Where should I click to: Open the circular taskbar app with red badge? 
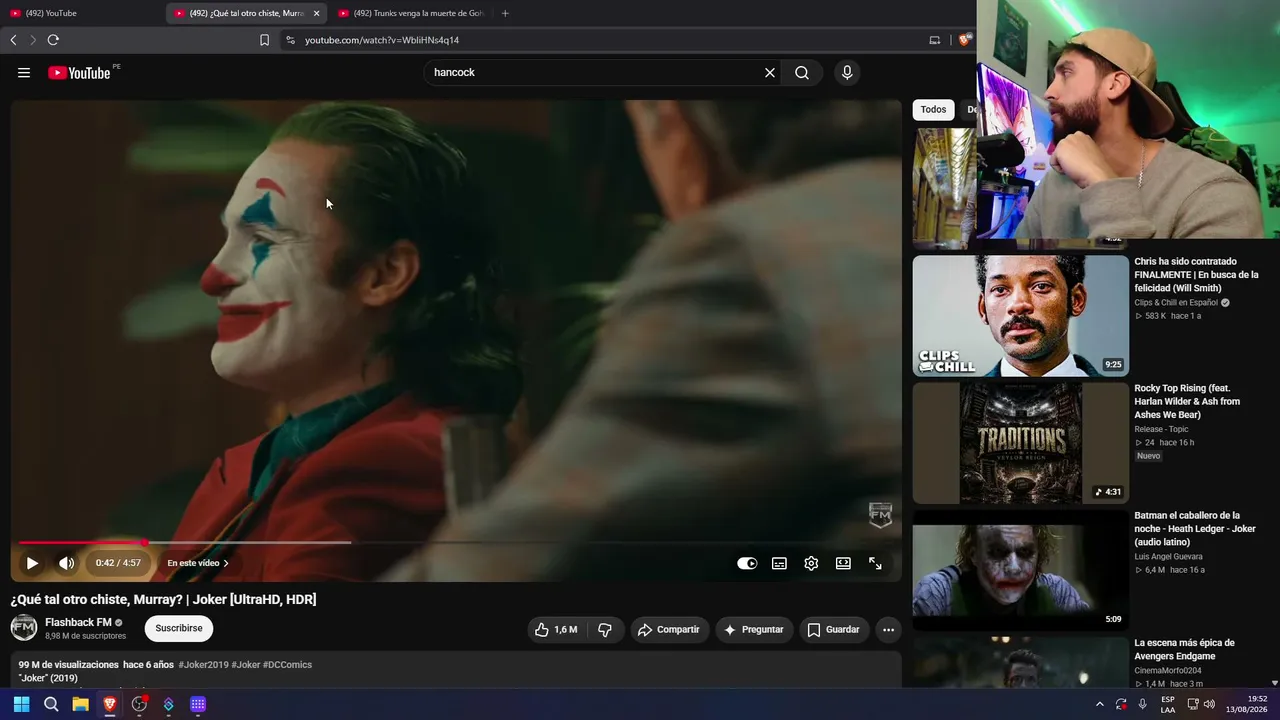tap(139, 704)
